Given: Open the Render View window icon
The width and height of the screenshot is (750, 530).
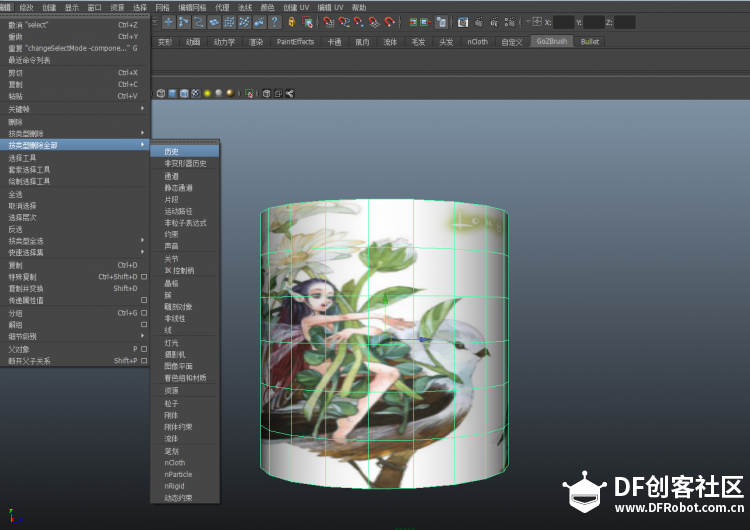Looking at the screenshot, I should tap(463, 22).
